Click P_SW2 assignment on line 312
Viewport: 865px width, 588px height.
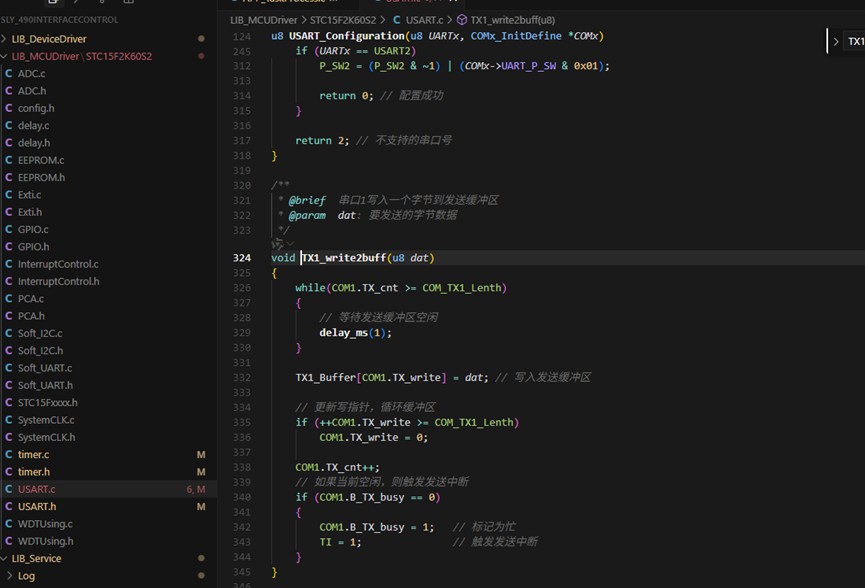464,66
